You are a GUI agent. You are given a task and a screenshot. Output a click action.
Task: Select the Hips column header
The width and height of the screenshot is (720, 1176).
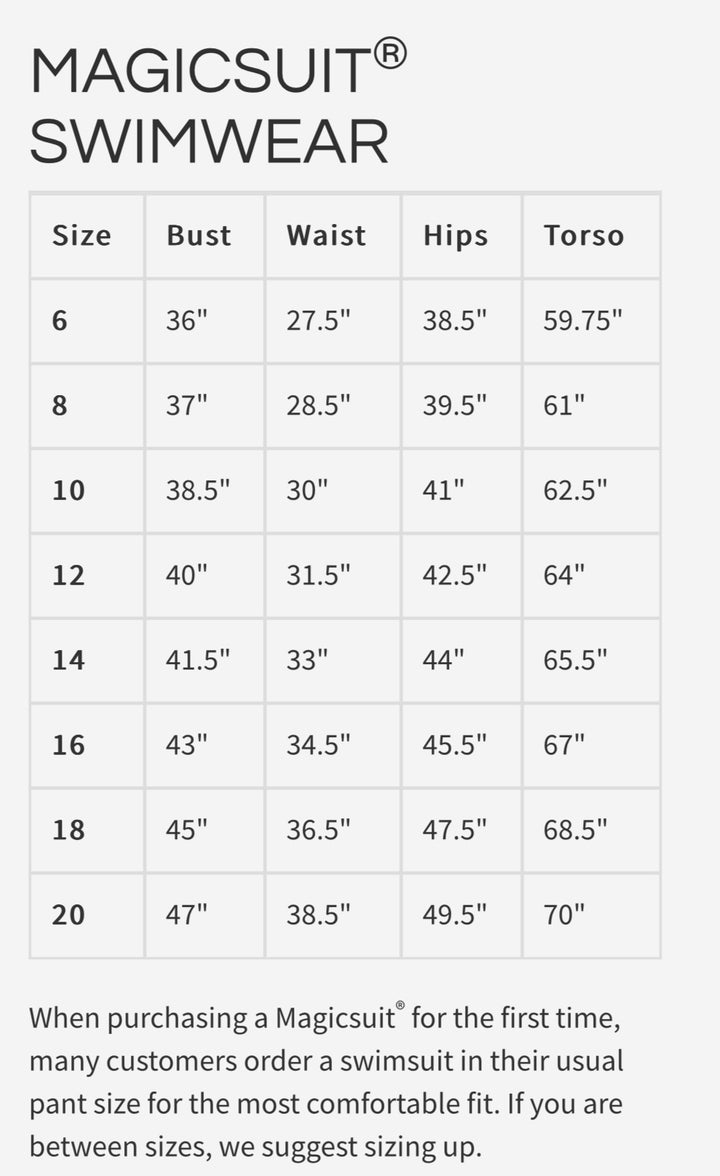[x=455, y=236]
